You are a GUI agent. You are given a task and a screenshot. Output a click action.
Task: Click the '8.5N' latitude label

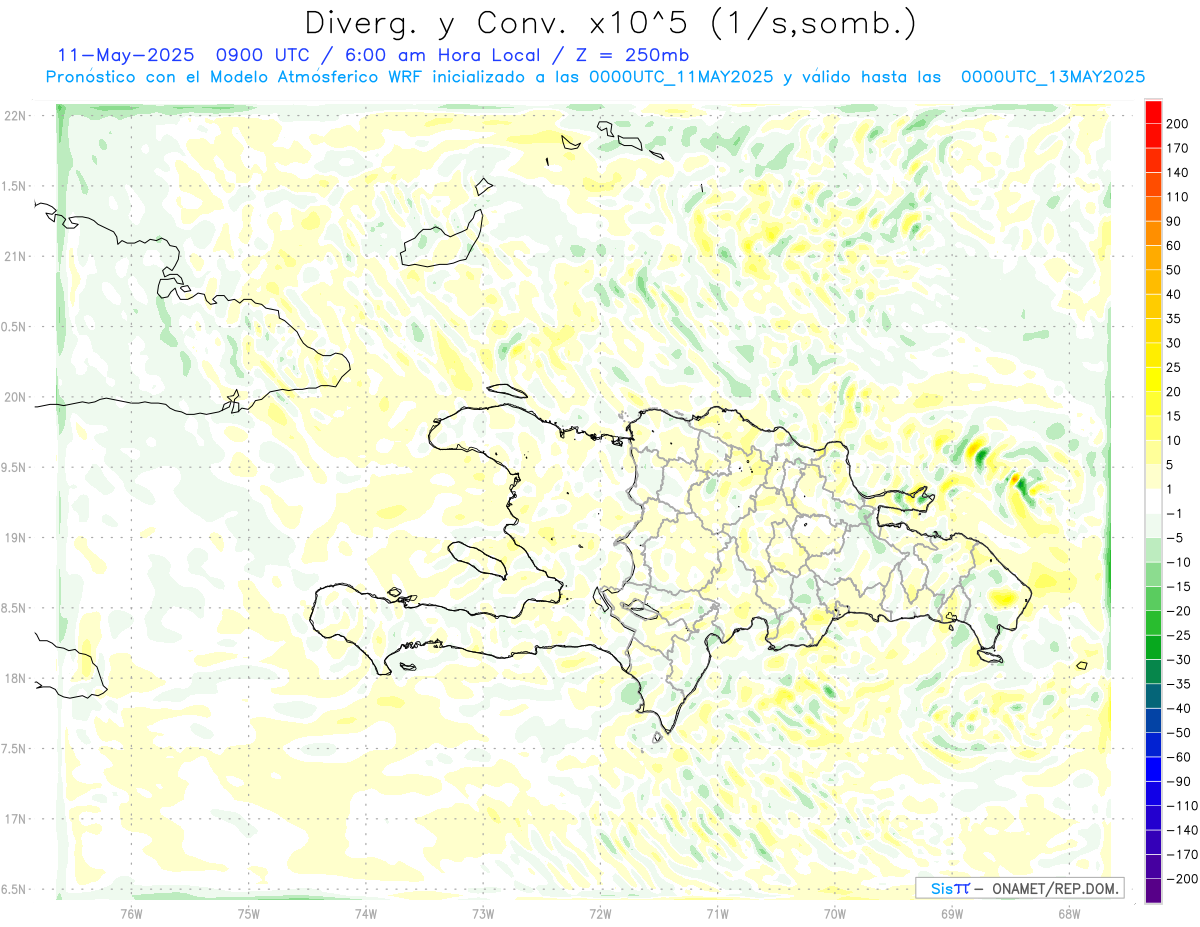[15, 608]
